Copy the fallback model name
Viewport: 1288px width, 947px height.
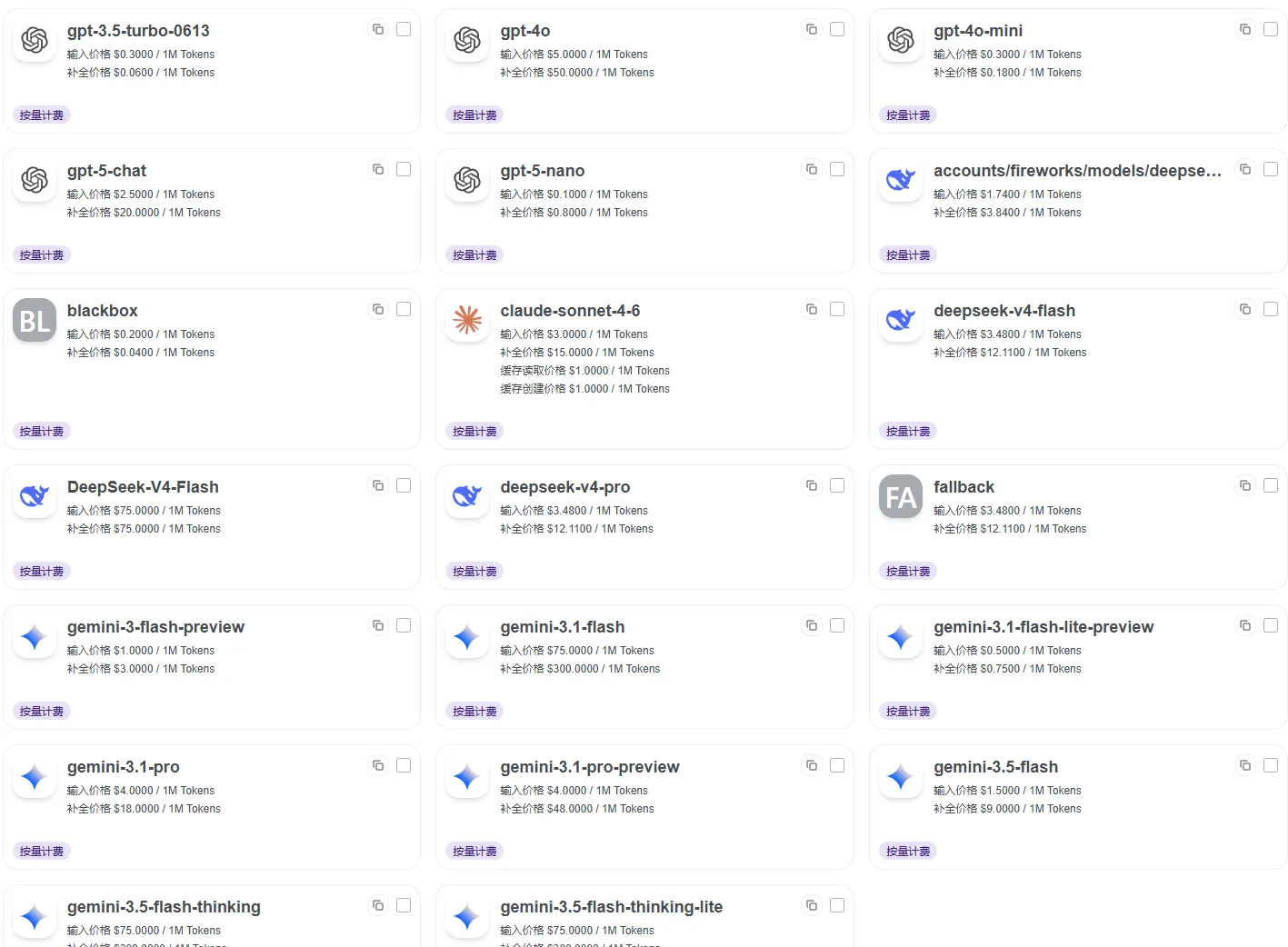pyautogui.click(x=1245, y=485)
